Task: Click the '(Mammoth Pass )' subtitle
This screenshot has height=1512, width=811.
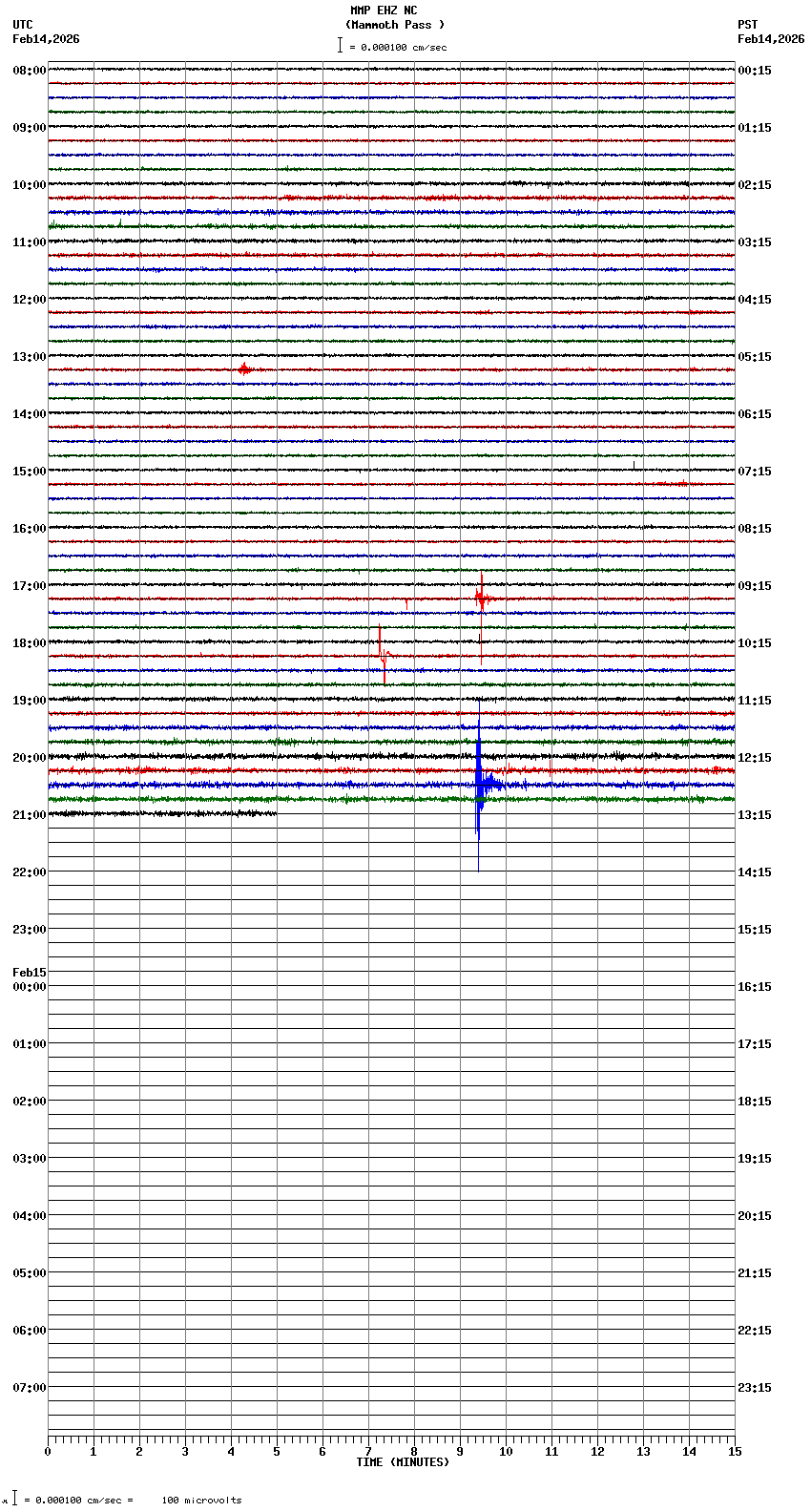Action: (395, 25)
